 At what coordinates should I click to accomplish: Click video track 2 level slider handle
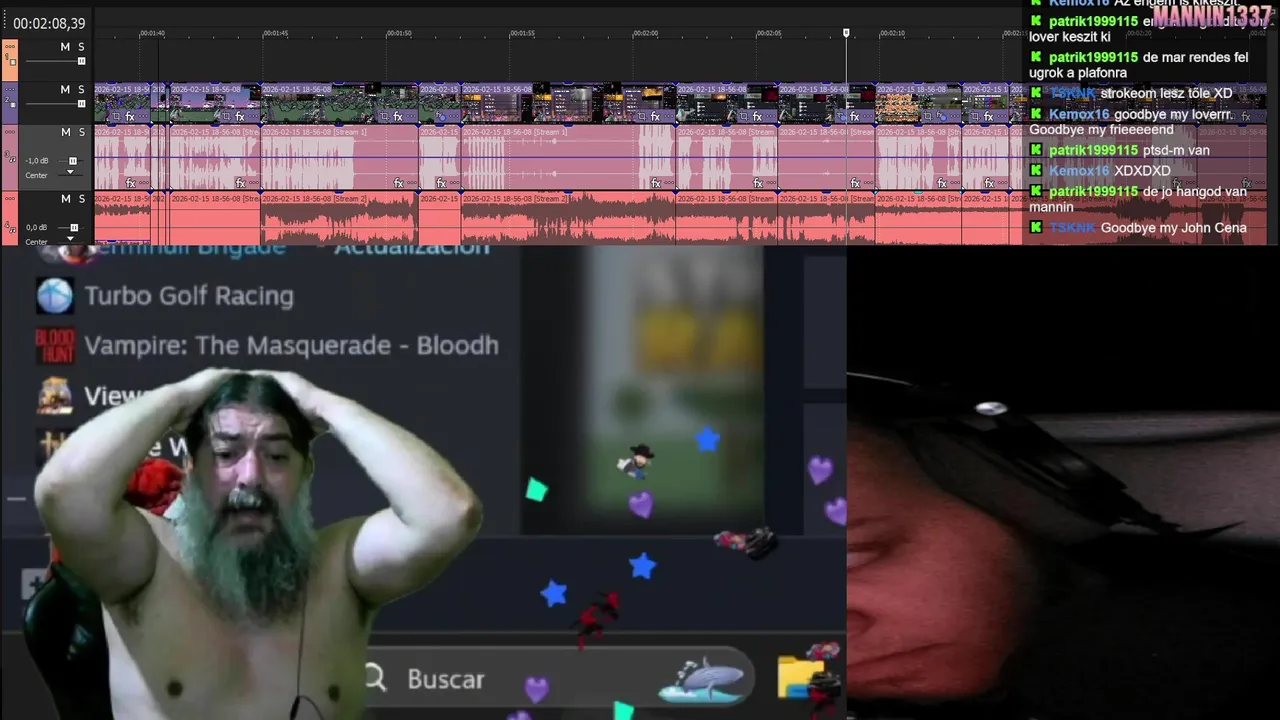81,104
